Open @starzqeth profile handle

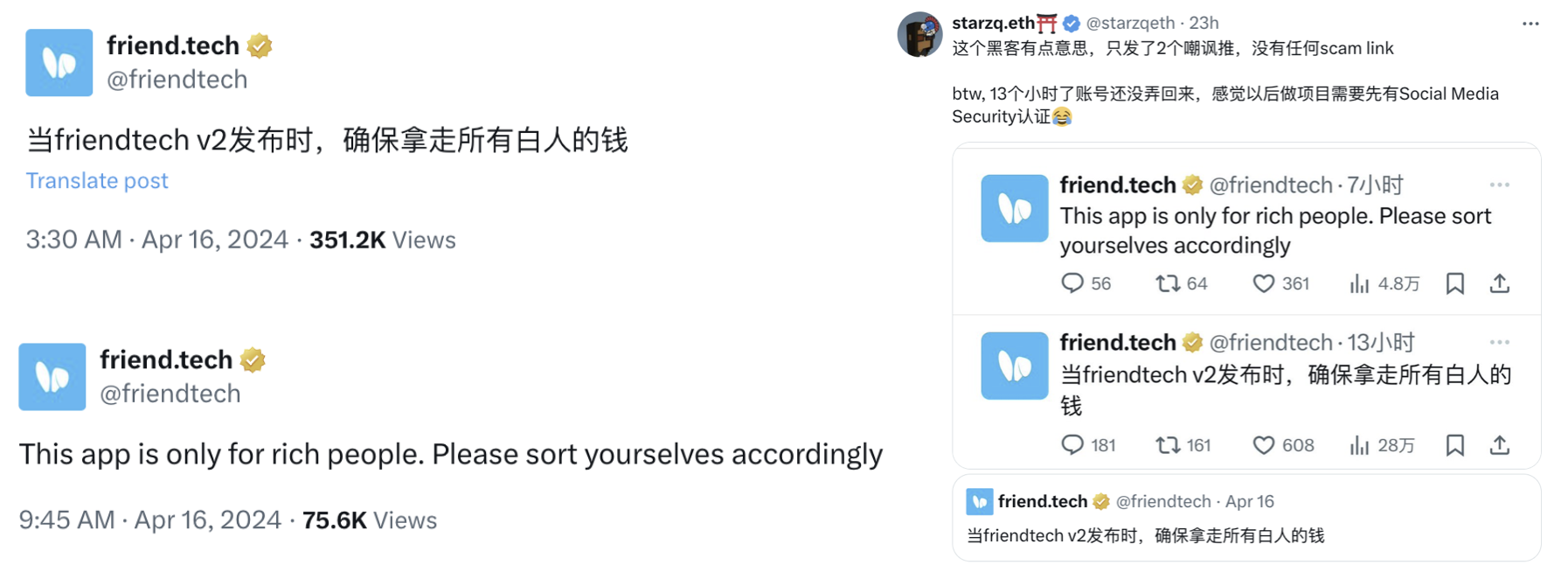coord(1130,24)
